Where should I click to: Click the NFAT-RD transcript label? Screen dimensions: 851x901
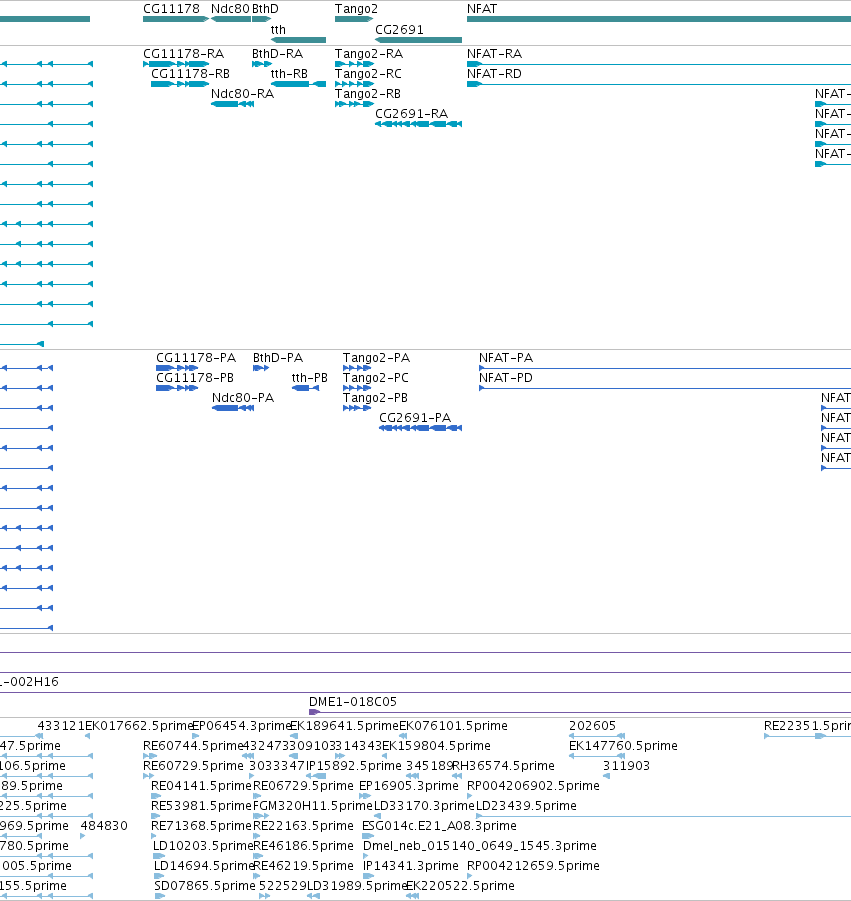point(495,74)
